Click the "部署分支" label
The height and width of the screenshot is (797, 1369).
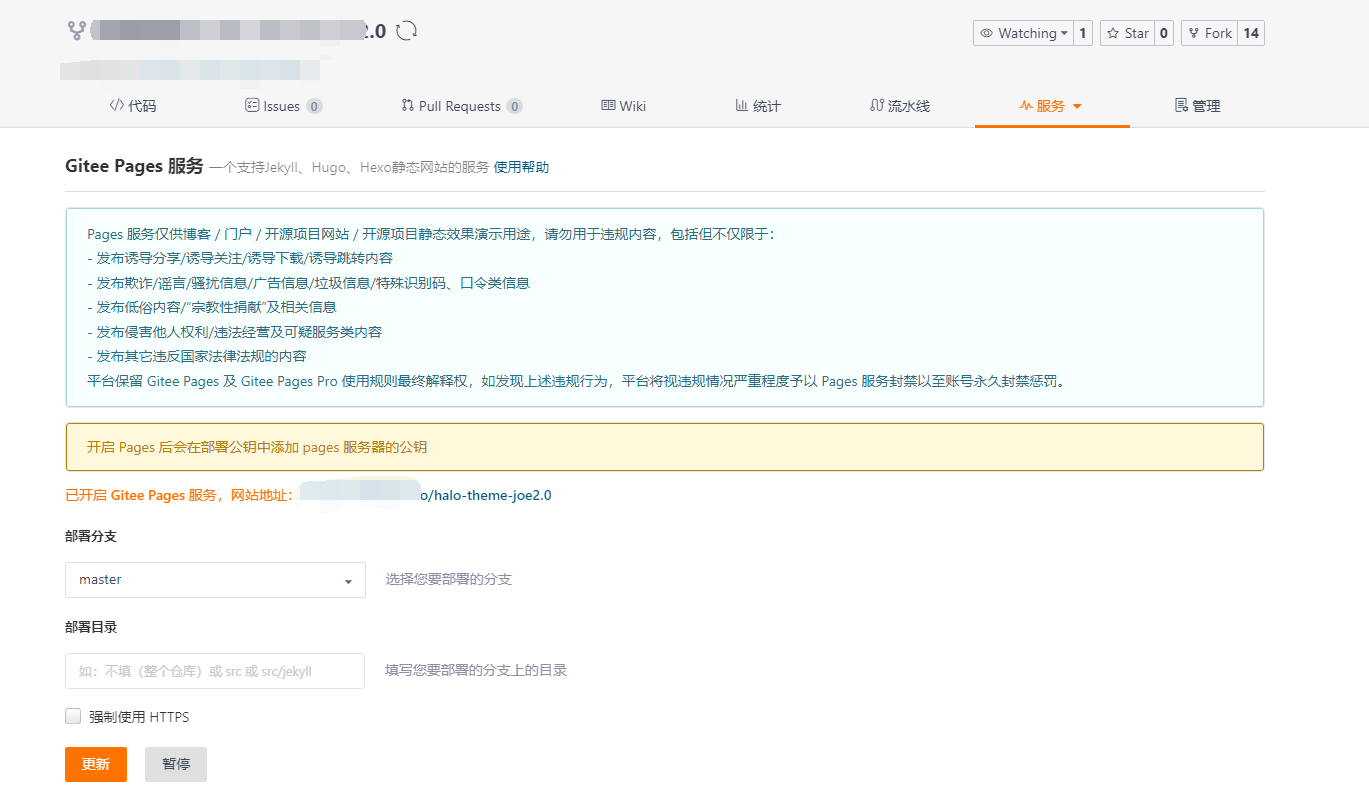(x=91, y=537)
